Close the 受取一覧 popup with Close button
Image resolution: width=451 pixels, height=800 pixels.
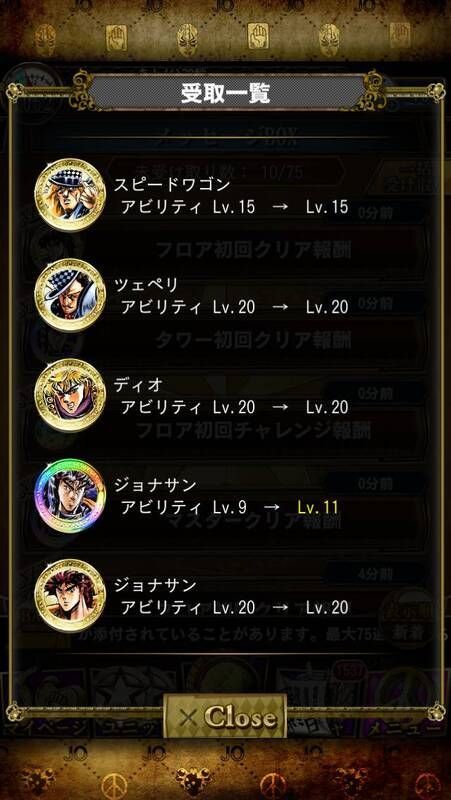pos(225,717)
